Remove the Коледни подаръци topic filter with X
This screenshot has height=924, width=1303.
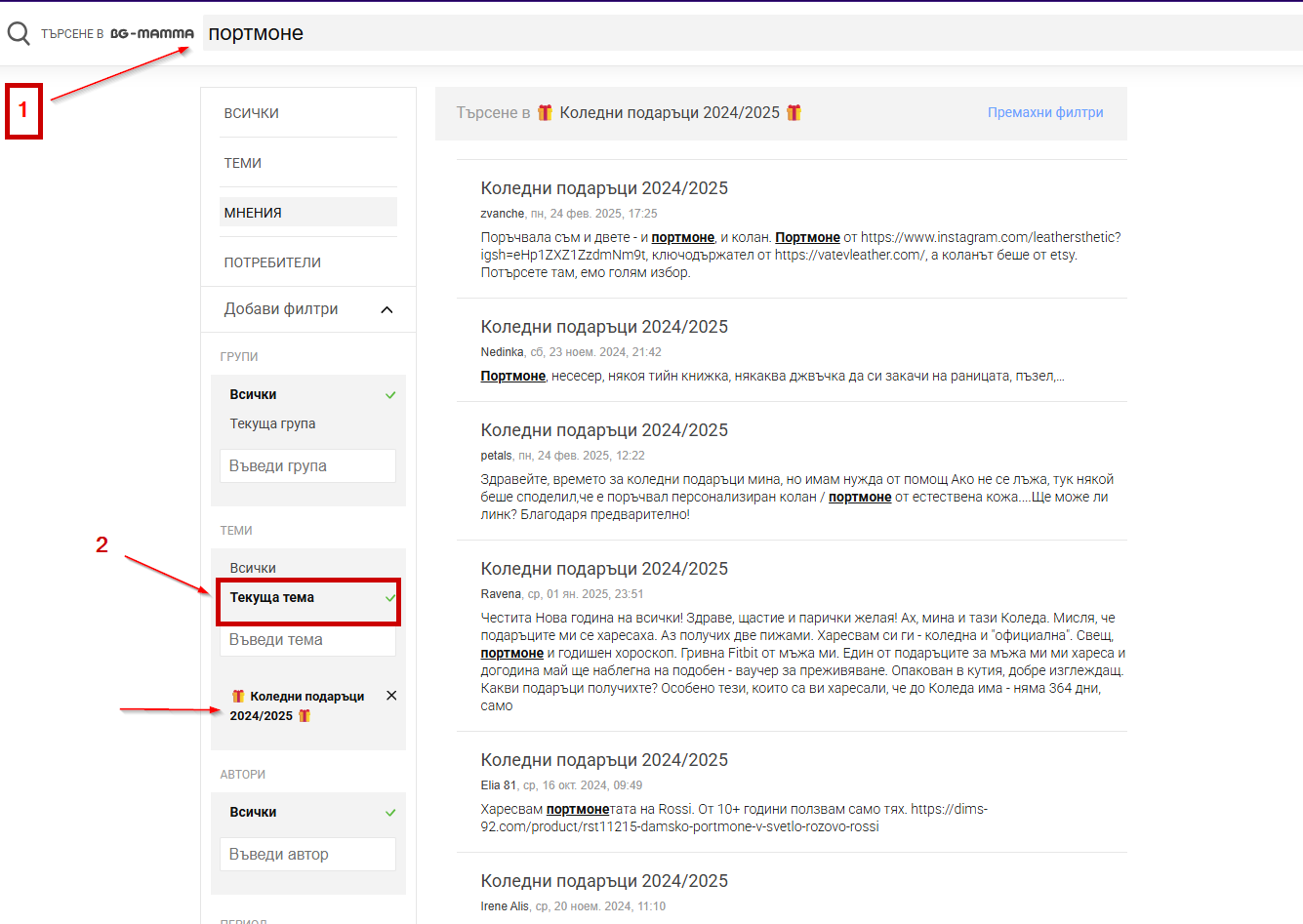click(391, 696)
